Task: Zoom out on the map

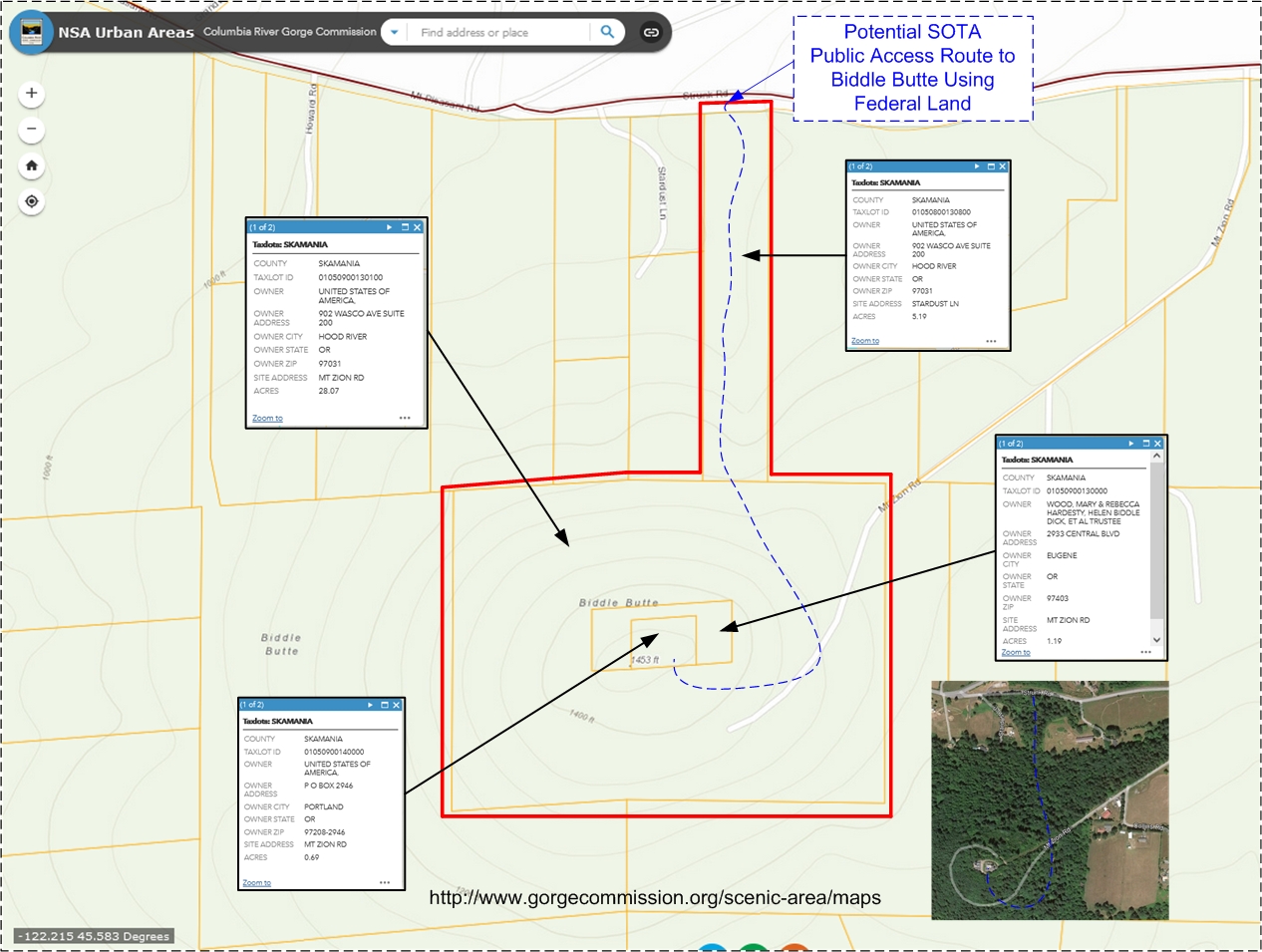Action: (32, 130)
